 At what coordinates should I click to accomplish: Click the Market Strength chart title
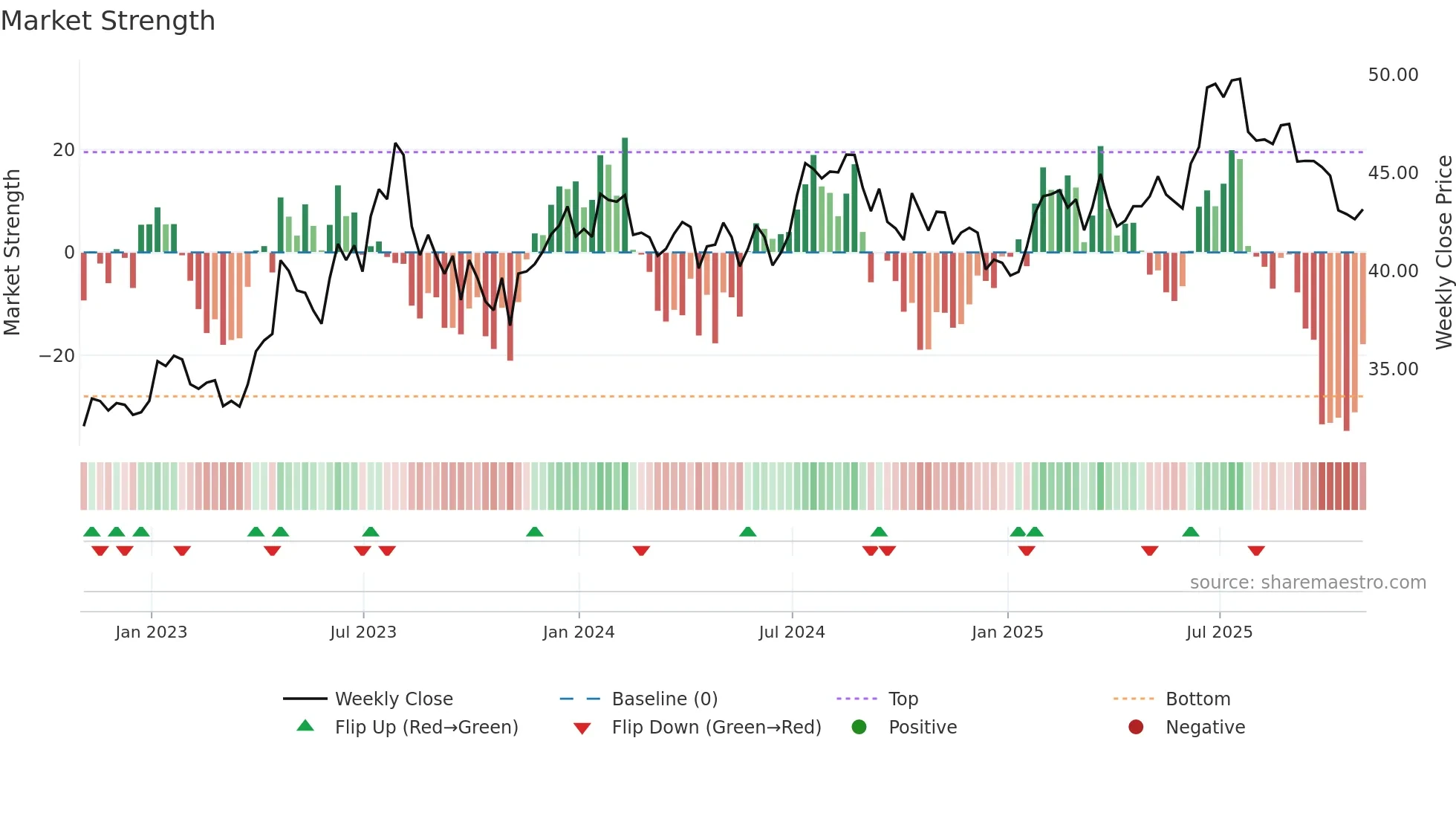pos(108,21)
